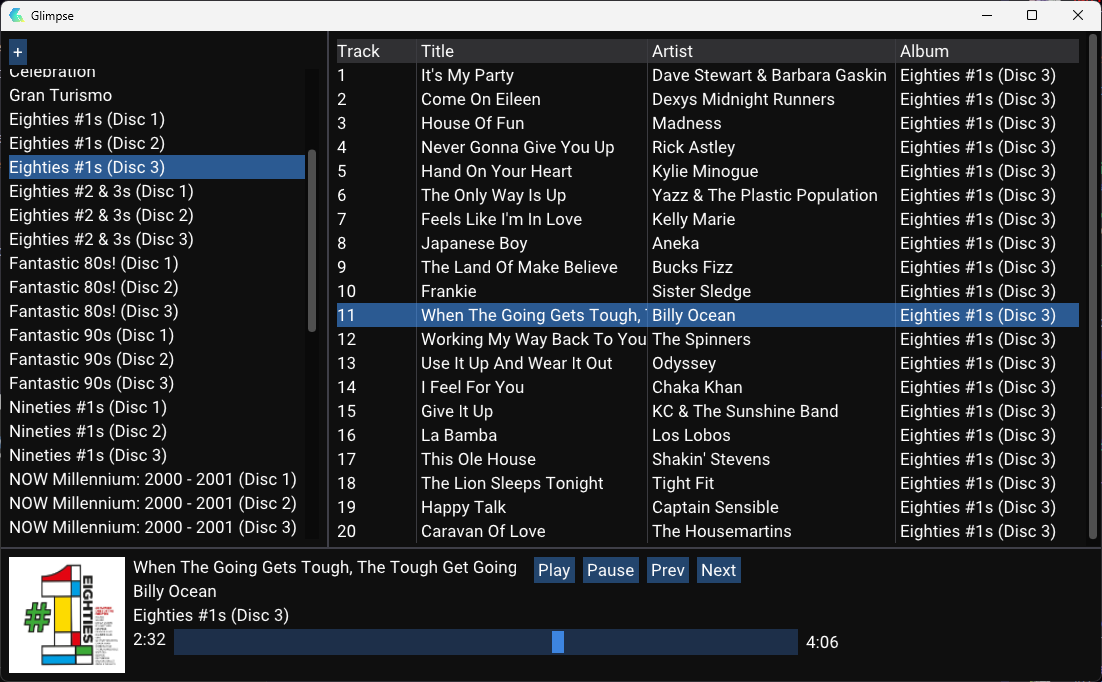Select NOW Millennium: 2000 - 2001 (Disc 1)
Screen dimensions: 1102x682
pos(153,479)
